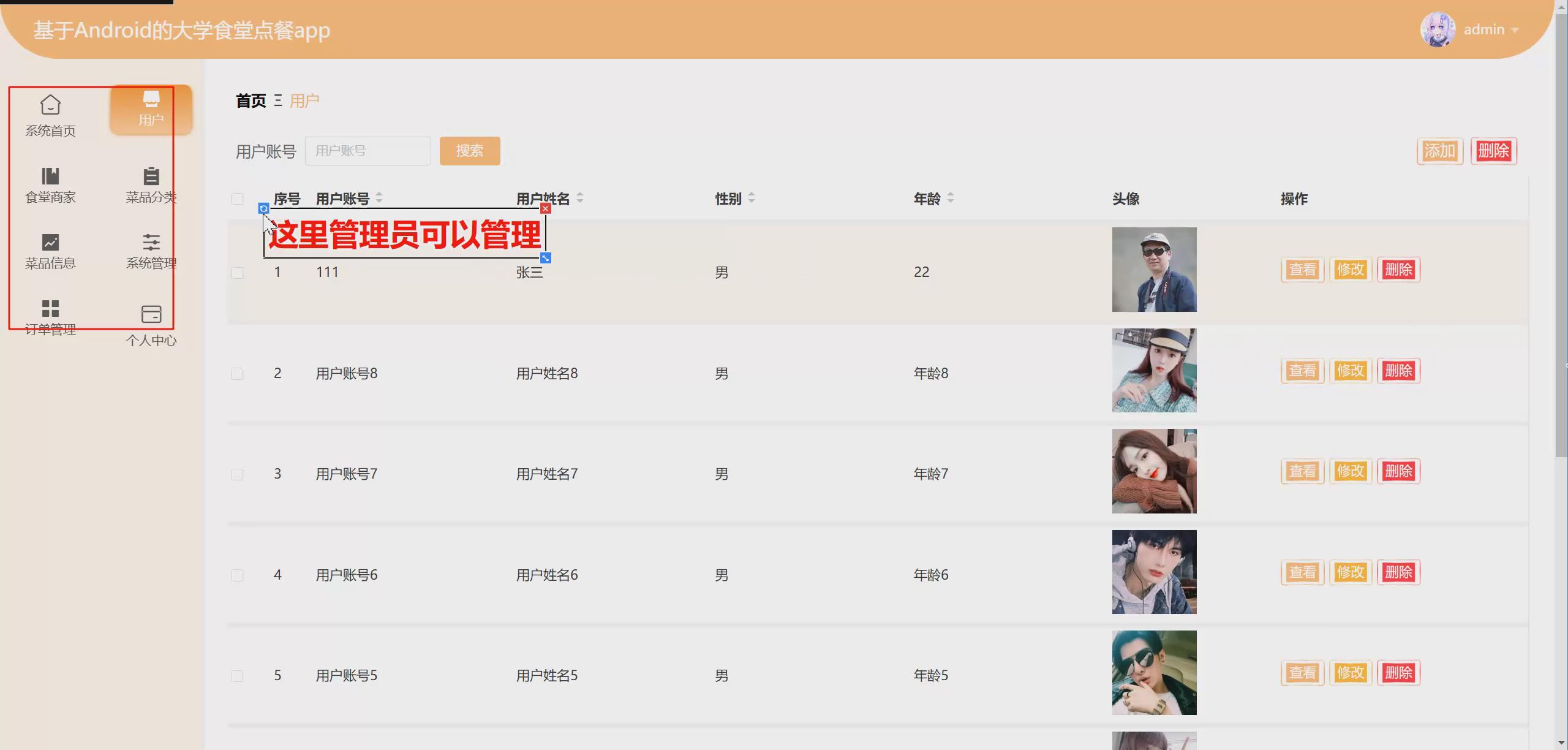
Task: Click the top 添加 add button
Action: (x=1439, y=151)
